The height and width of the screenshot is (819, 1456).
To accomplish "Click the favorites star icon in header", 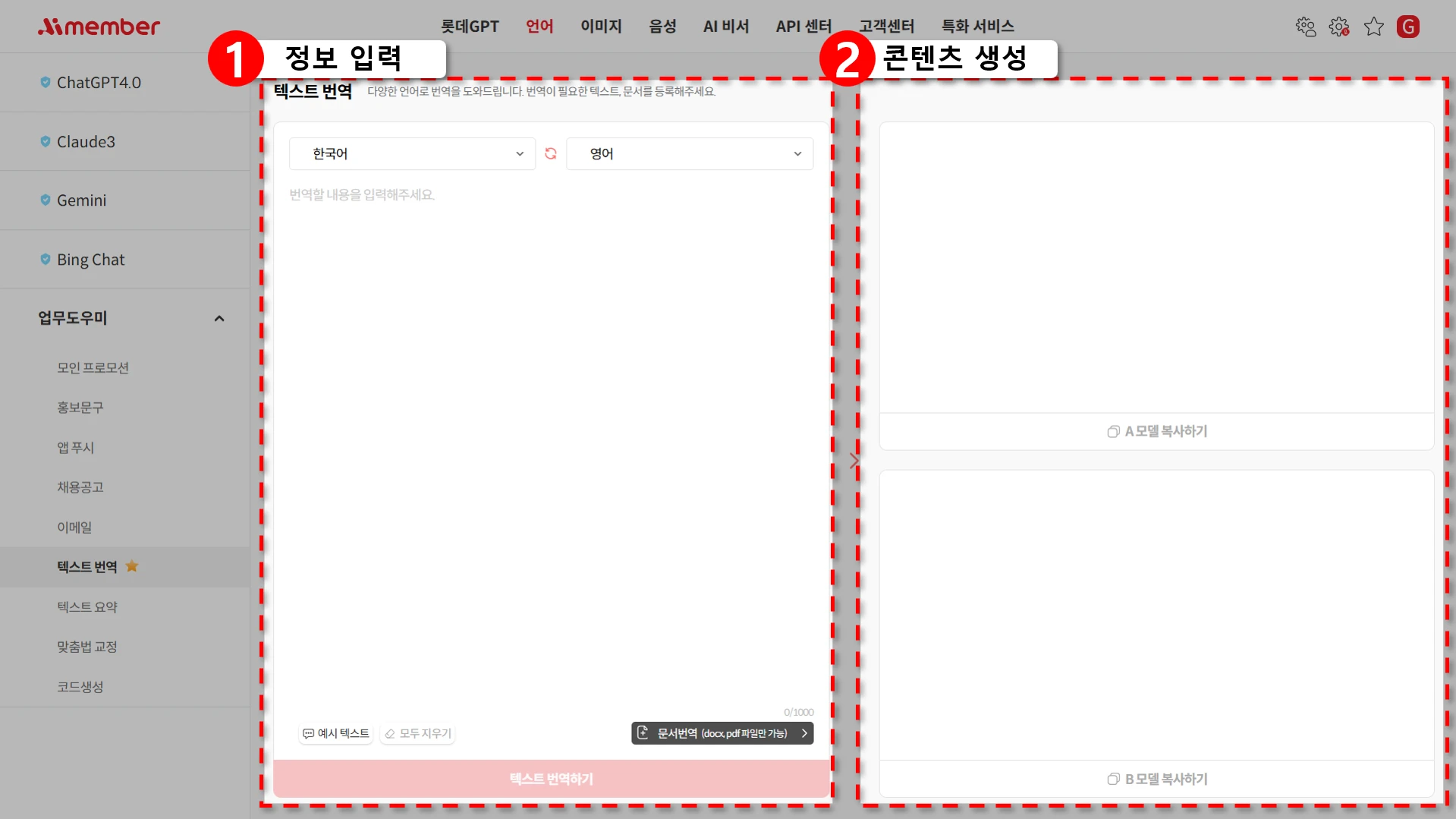I will (1373, 27).
